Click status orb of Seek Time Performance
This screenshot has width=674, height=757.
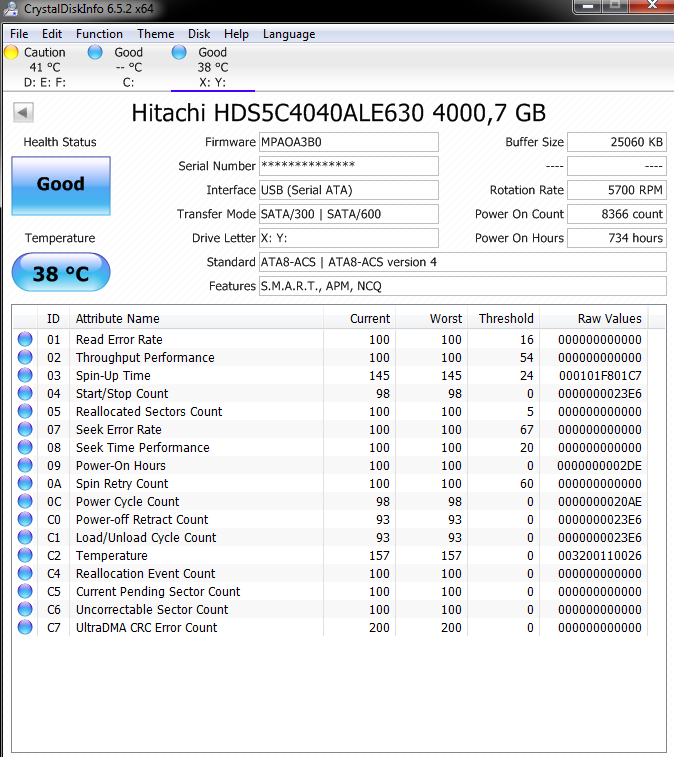point(25,447)
